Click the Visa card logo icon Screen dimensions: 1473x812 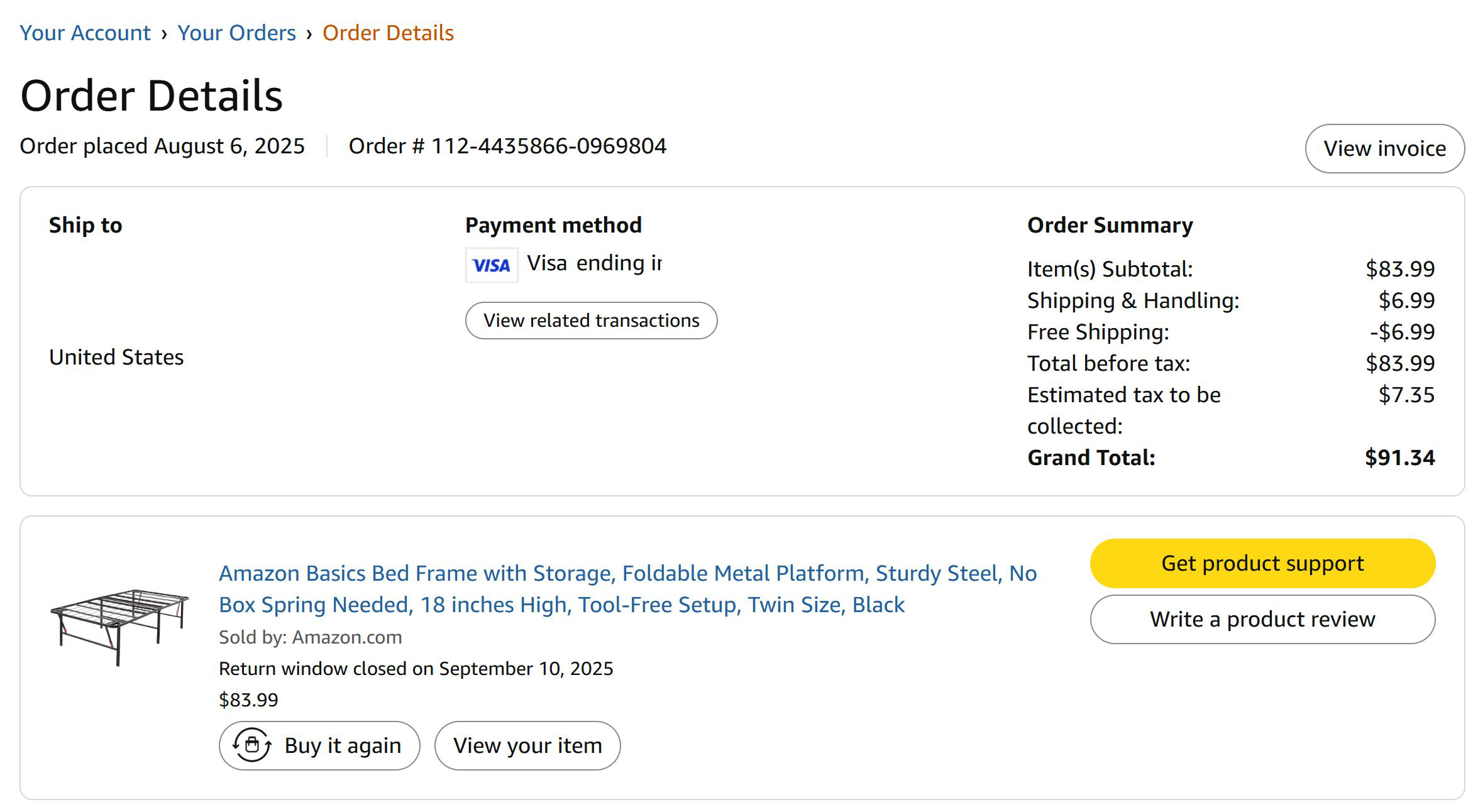491,265
